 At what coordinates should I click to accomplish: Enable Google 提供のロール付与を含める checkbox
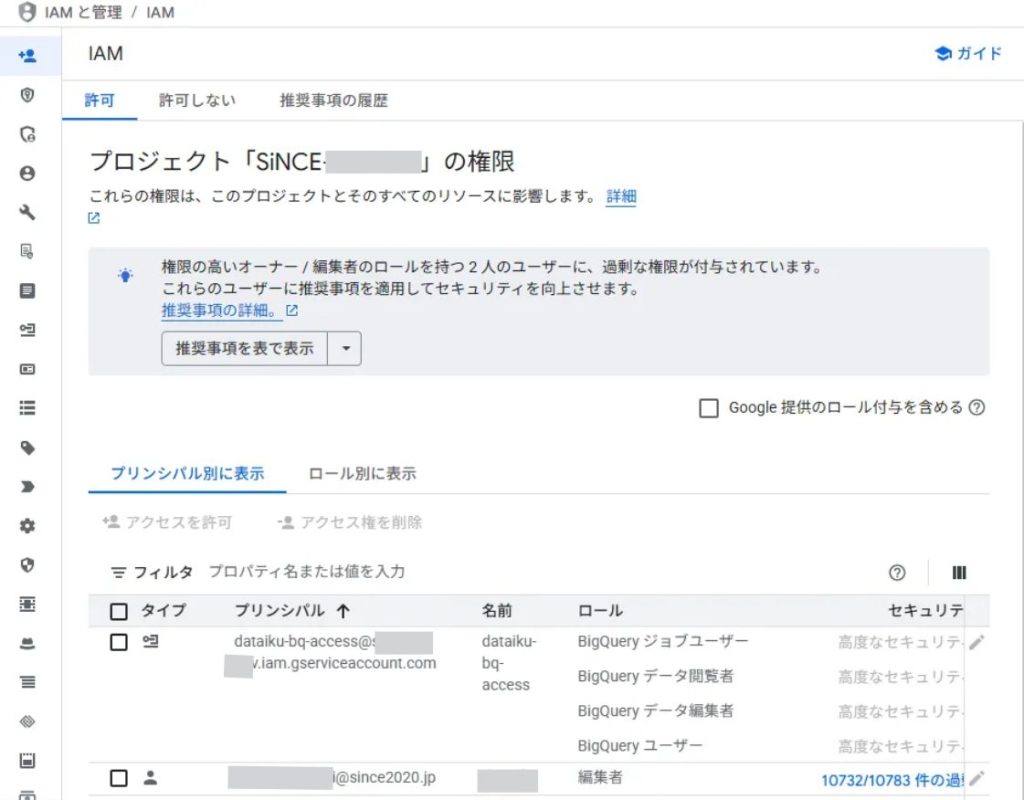click(709, 408)
